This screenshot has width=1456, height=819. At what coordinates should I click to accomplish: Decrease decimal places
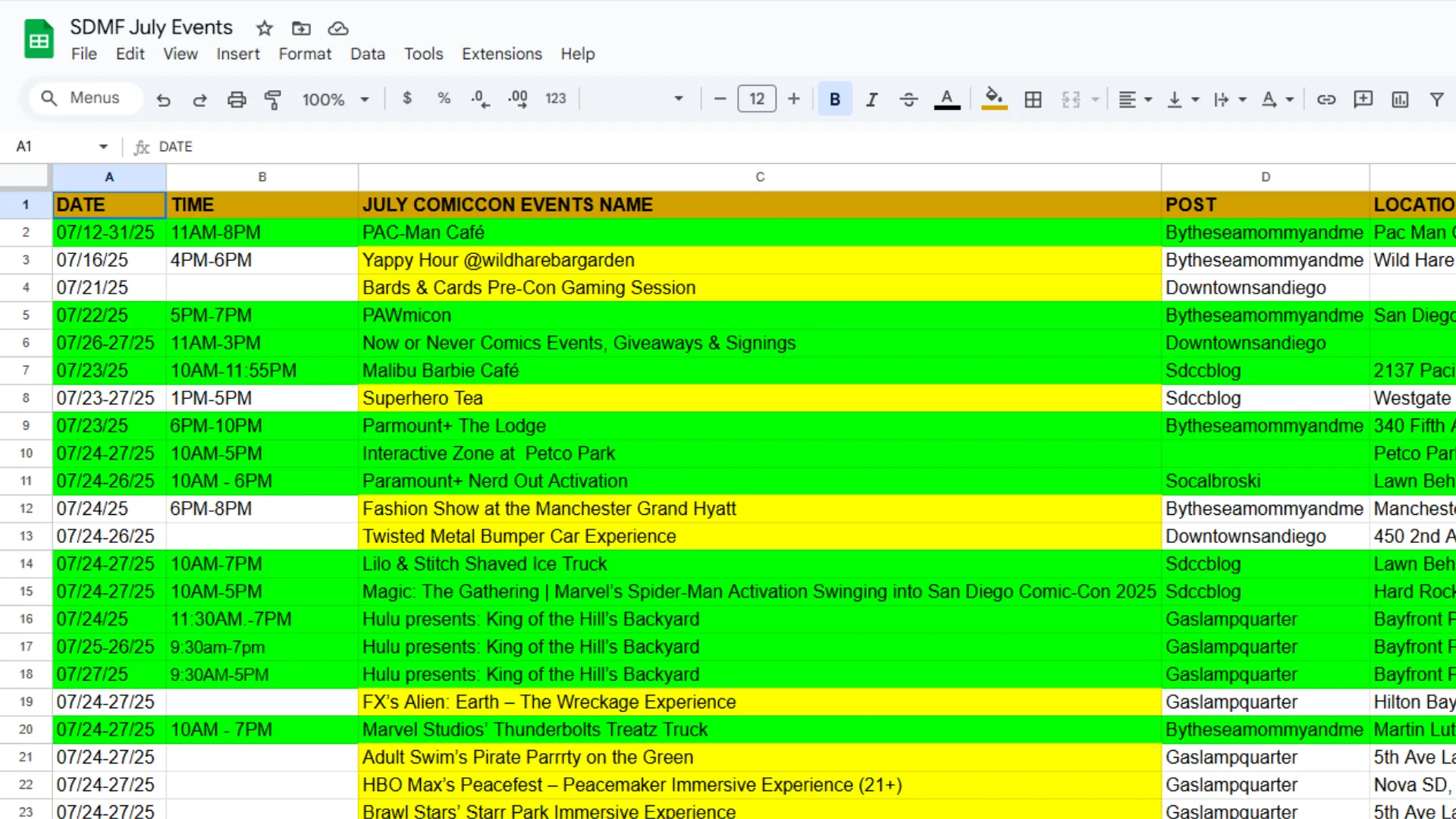click(x=480, y=99)
